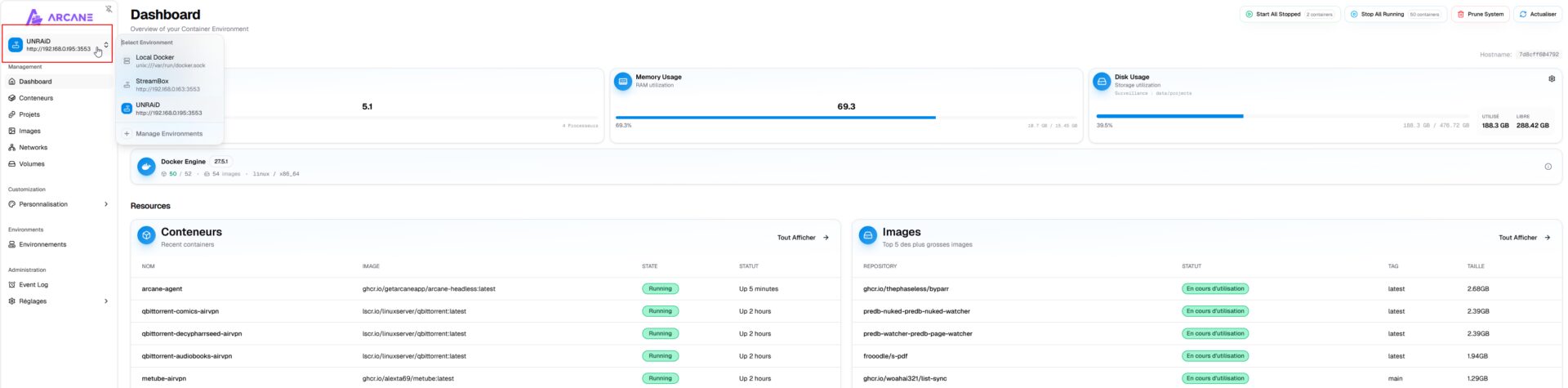Open the arcane-agent container row
Viewport: 1568px width, 388px height.
coord(162,289)
